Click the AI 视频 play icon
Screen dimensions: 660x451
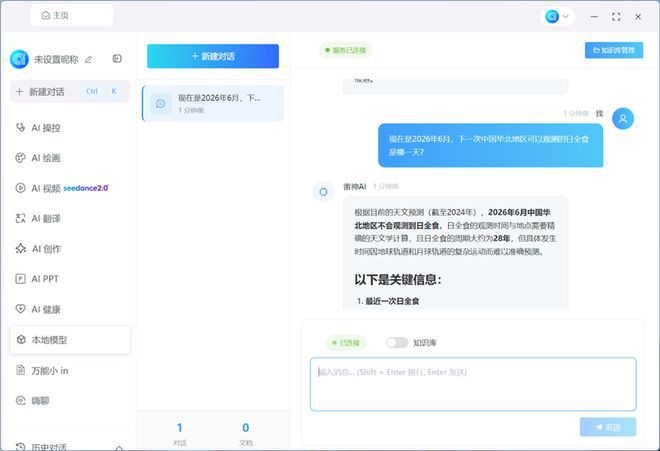click(20, 188)
